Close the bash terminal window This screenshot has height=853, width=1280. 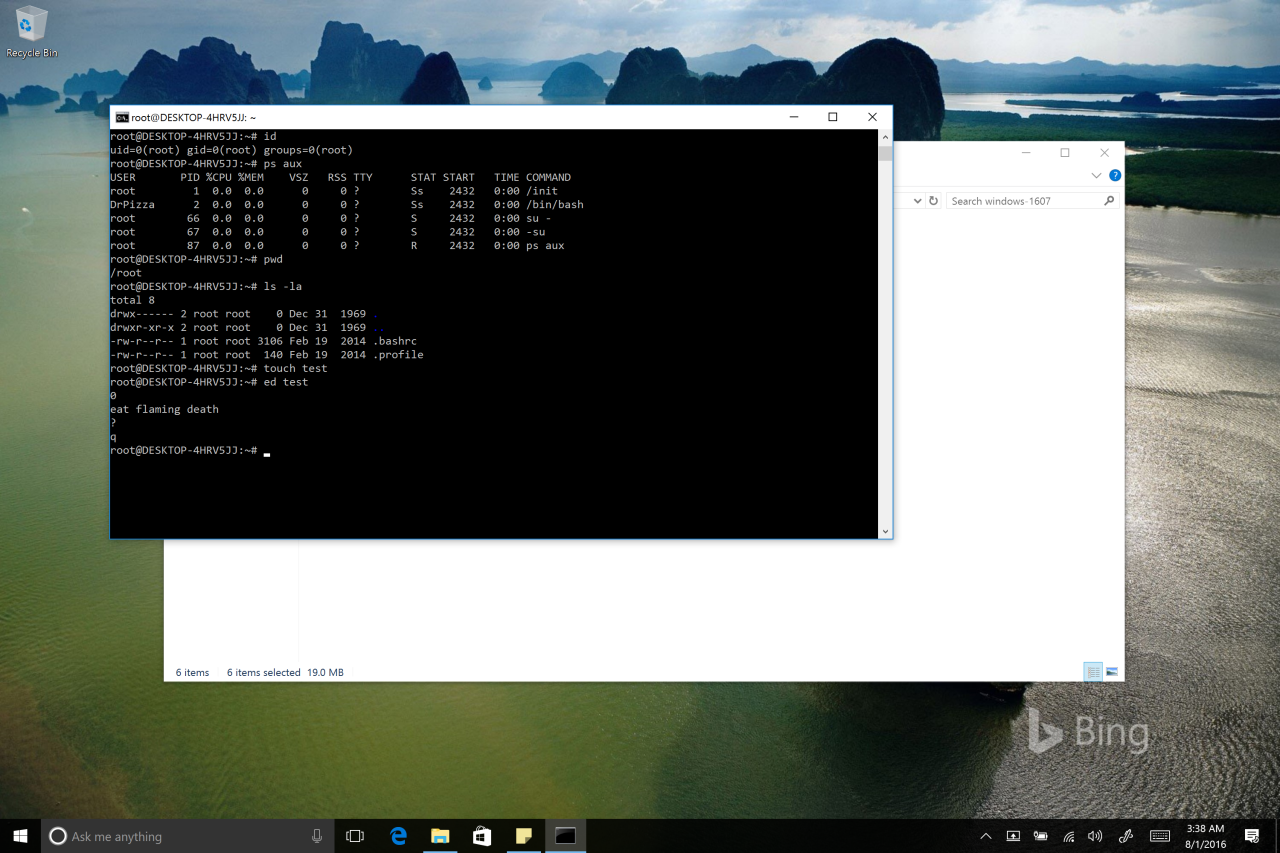coord(872,117)
